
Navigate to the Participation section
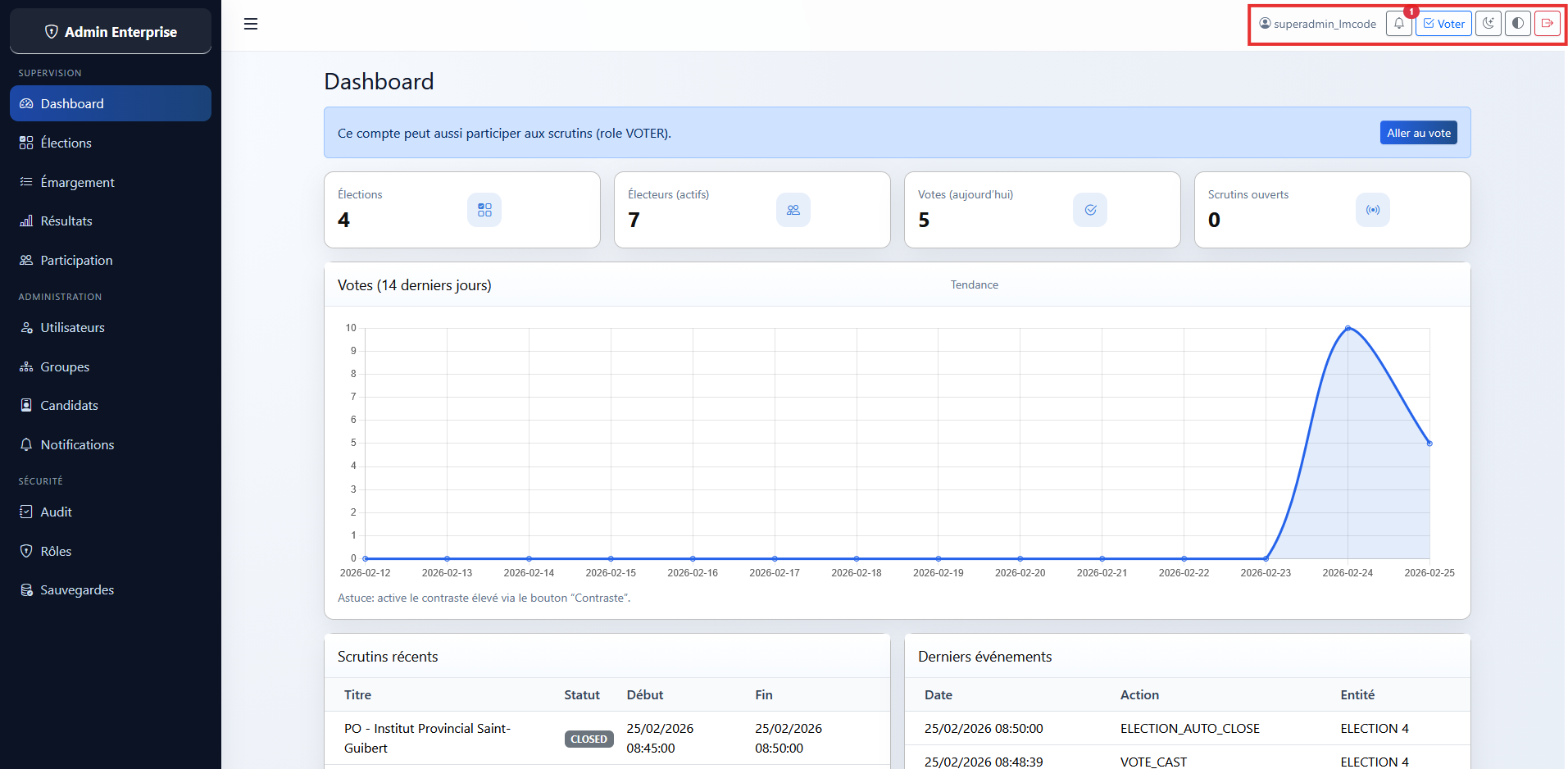(x=76, y=260)
